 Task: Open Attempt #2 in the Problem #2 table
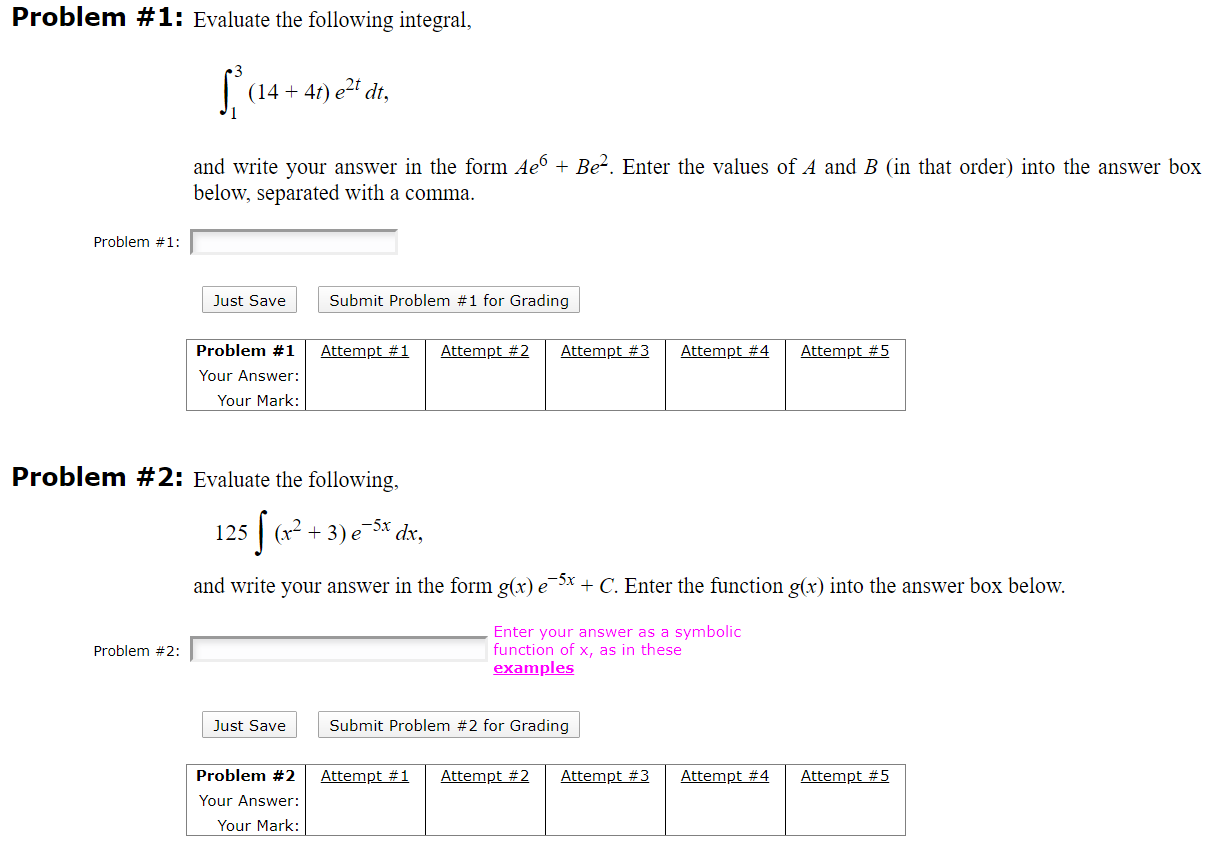pyautogui.click(x=485, y=775)
